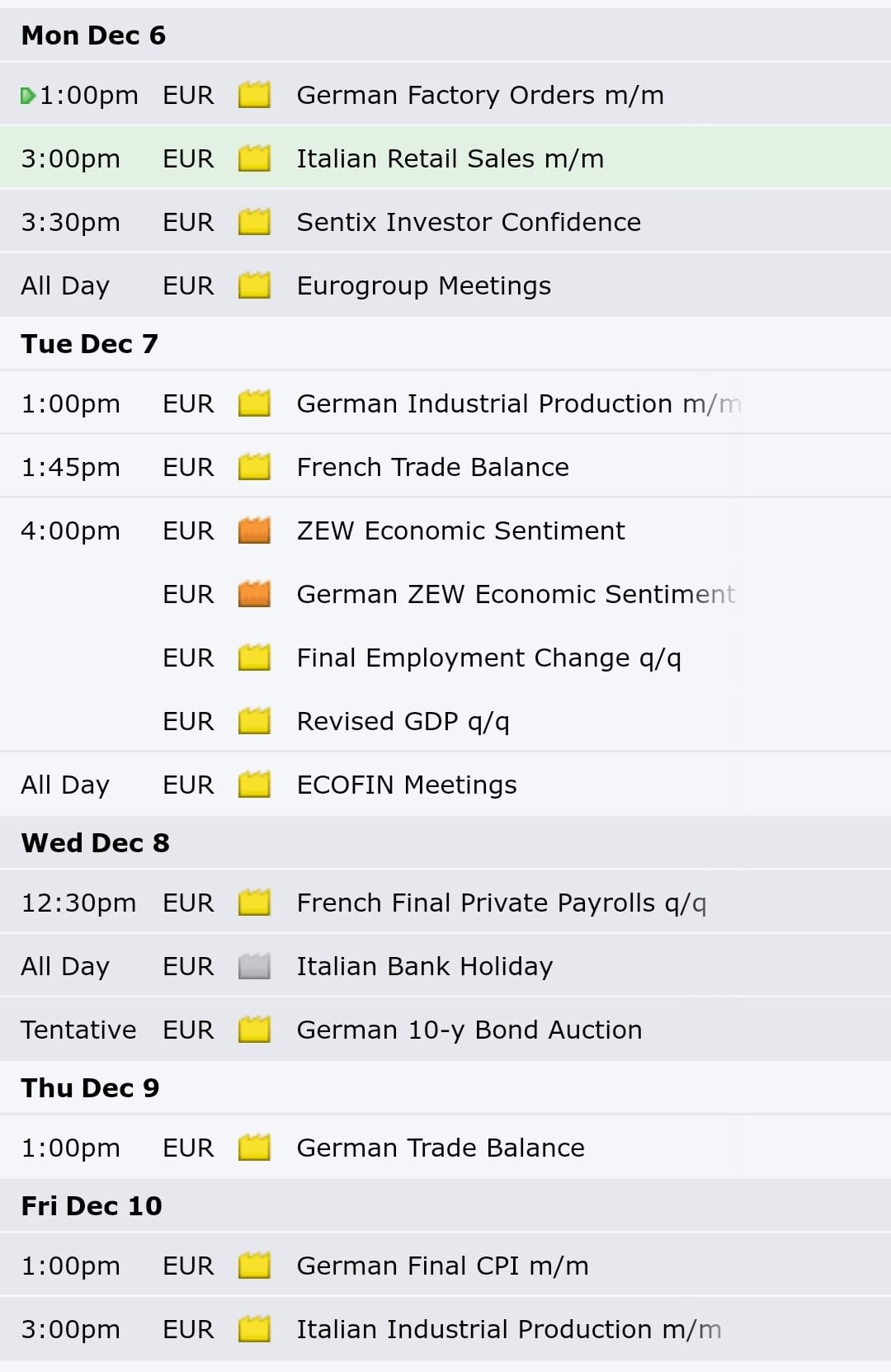Click yellow impact icon for Revised GDP q/q

click(254, 721)
